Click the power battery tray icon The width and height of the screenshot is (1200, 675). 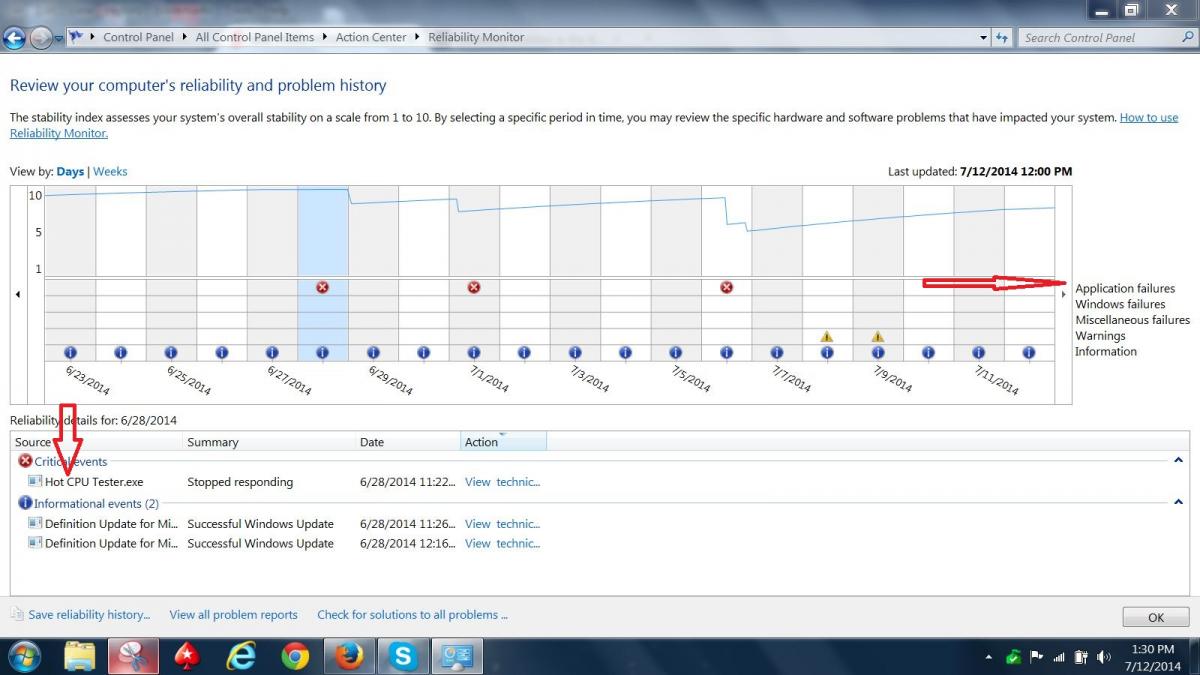[1081, 657]
